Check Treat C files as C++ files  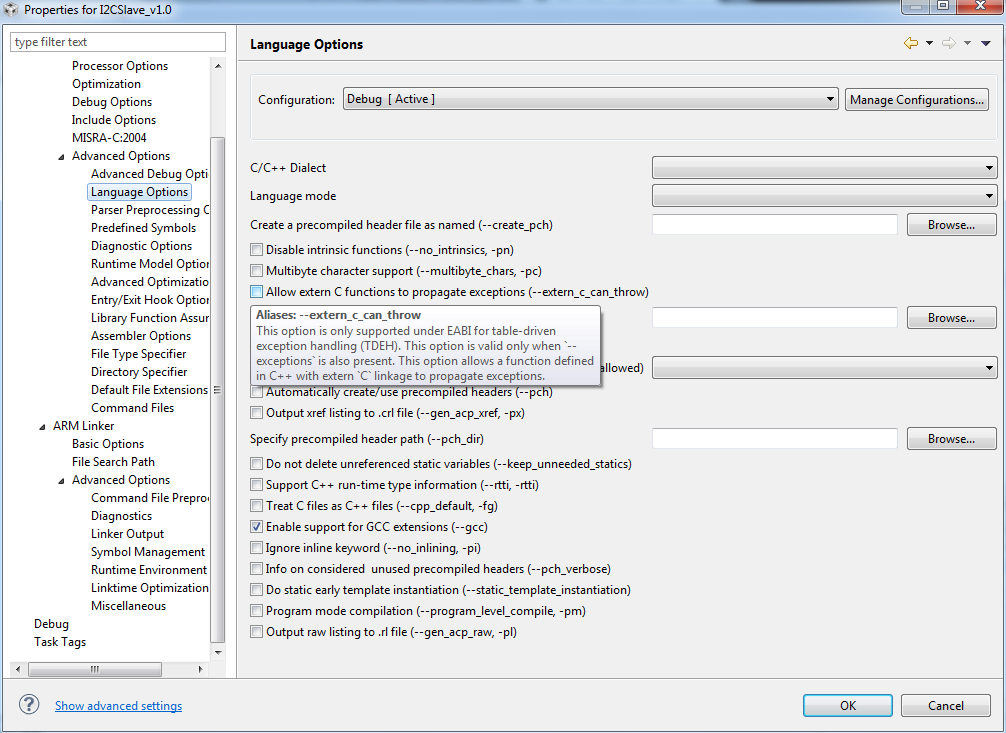point(257,506)
